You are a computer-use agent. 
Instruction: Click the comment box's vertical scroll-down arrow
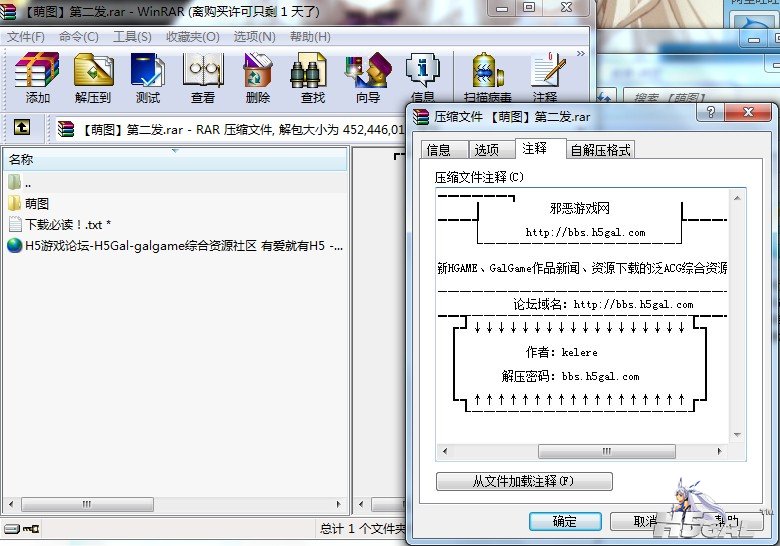coord(737,435)
